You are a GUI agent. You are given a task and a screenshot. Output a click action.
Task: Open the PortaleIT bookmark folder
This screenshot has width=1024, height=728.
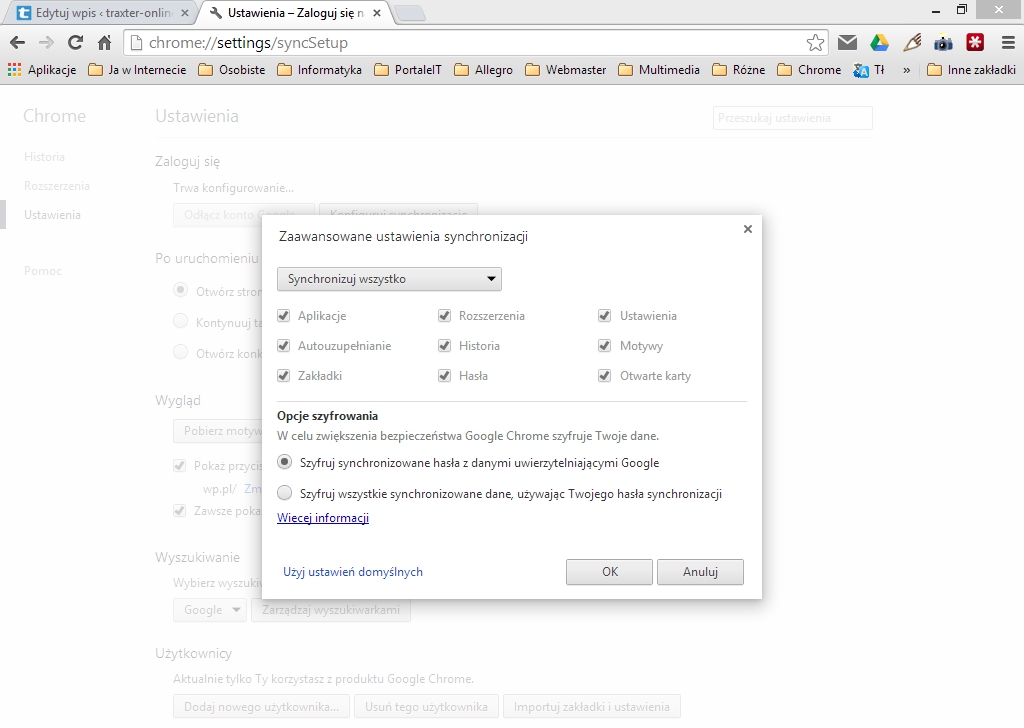408,70
